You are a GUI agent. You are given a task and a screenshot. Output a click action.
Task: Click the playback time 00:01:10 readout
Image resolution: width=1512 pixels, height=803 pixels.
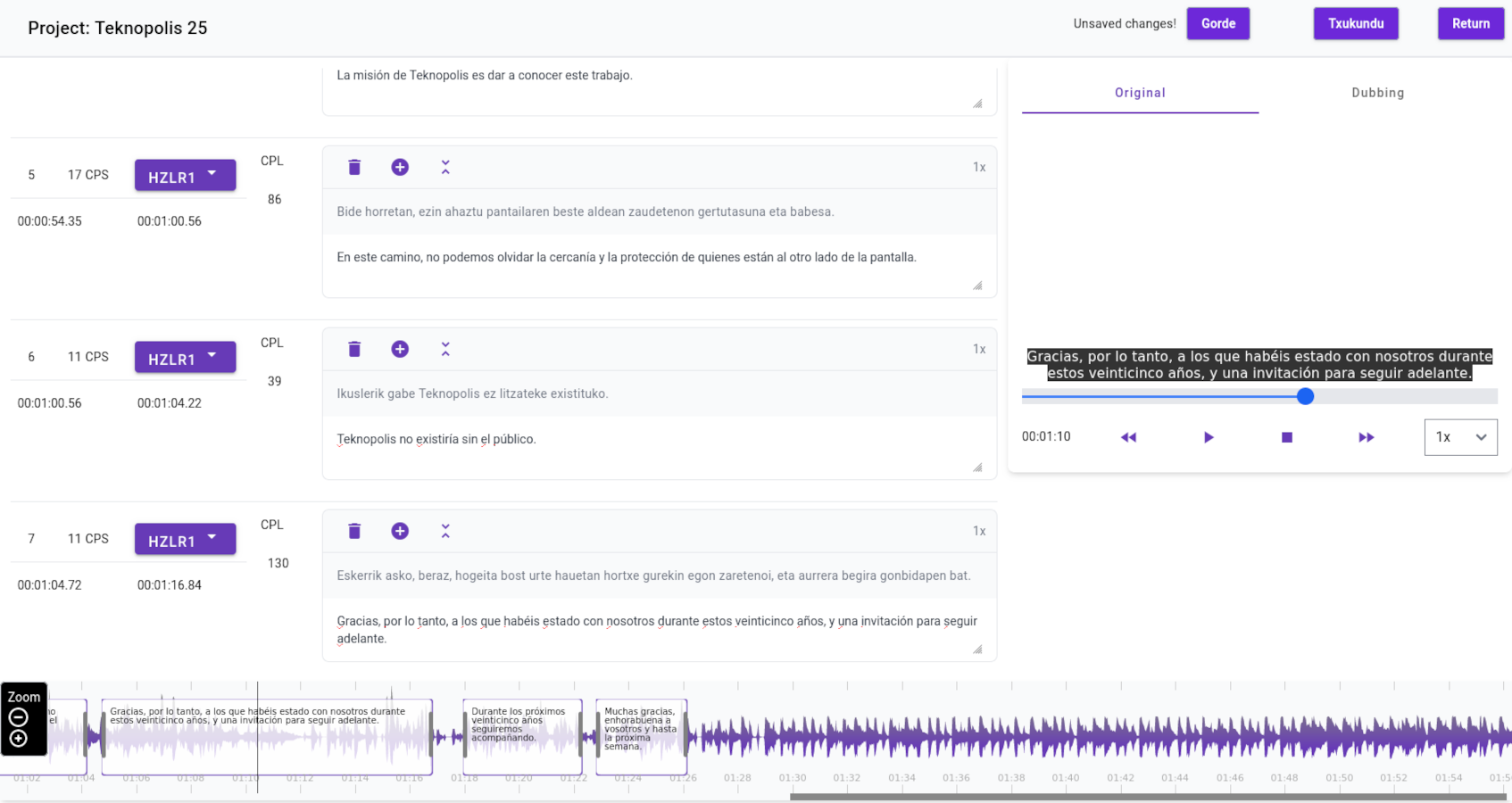pos(1046,437)
